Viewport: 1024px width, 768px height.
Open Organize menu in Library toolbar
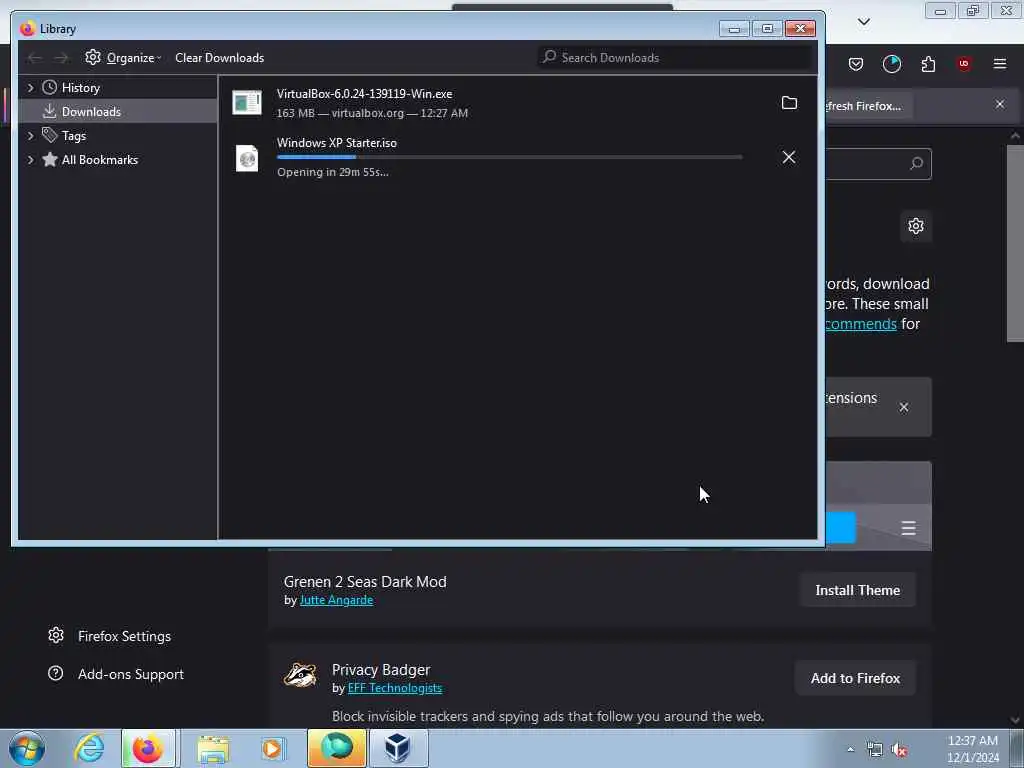coord(123,57)
